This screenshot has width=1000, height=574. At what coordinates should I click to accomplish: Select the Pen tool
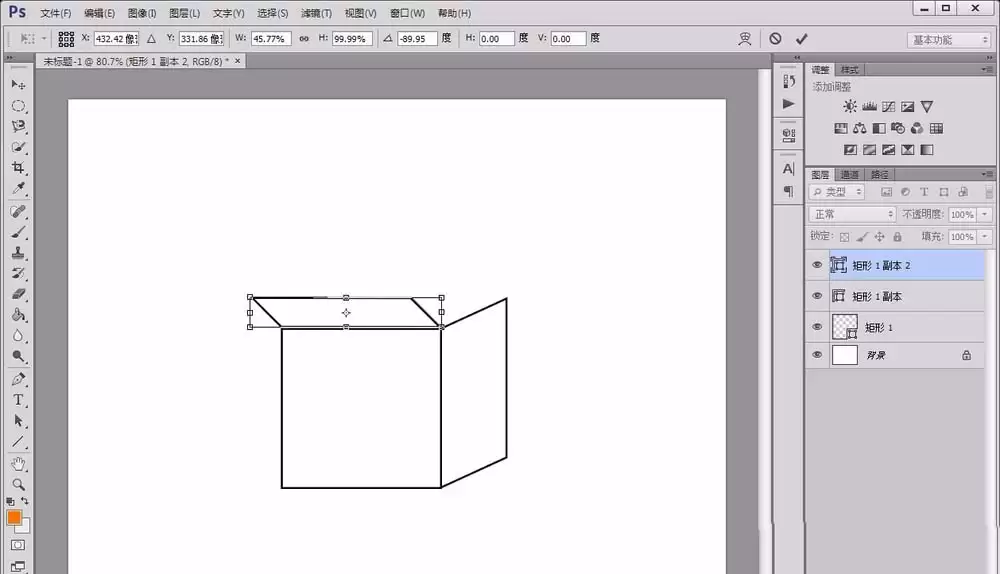[18, 379]
